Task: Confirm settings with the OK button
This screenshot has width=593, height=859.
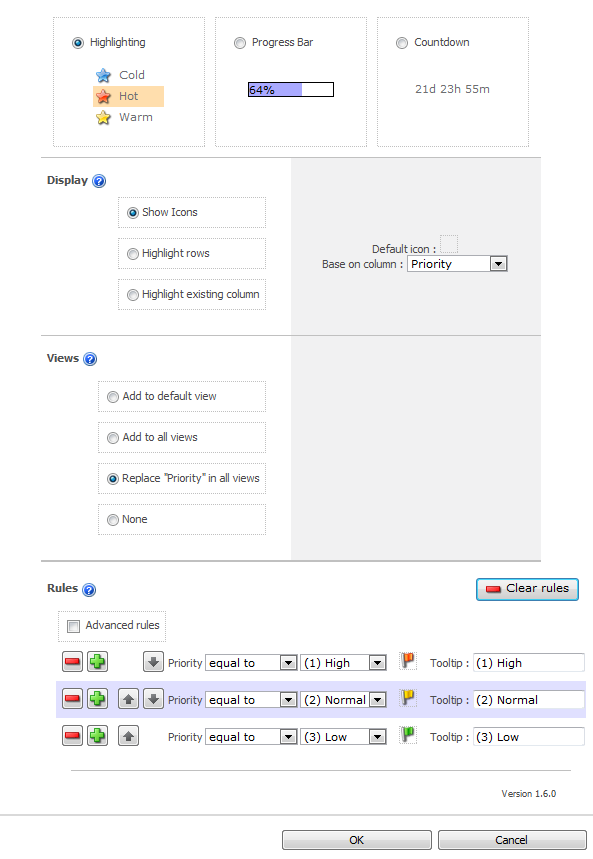Action: 357,840
